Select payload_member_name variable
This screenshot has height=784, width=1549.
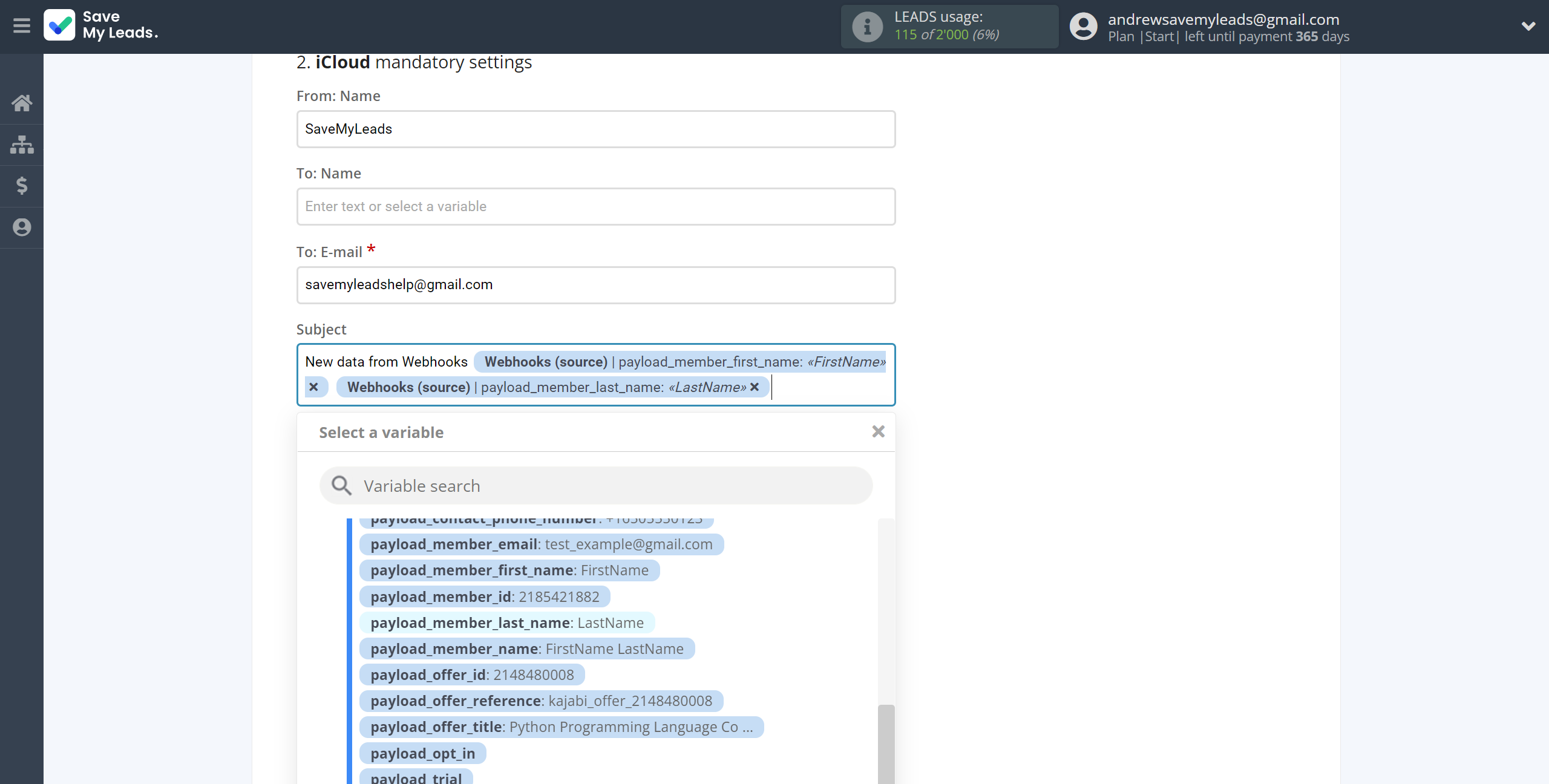pyautogui.click(x=527, y=649)
